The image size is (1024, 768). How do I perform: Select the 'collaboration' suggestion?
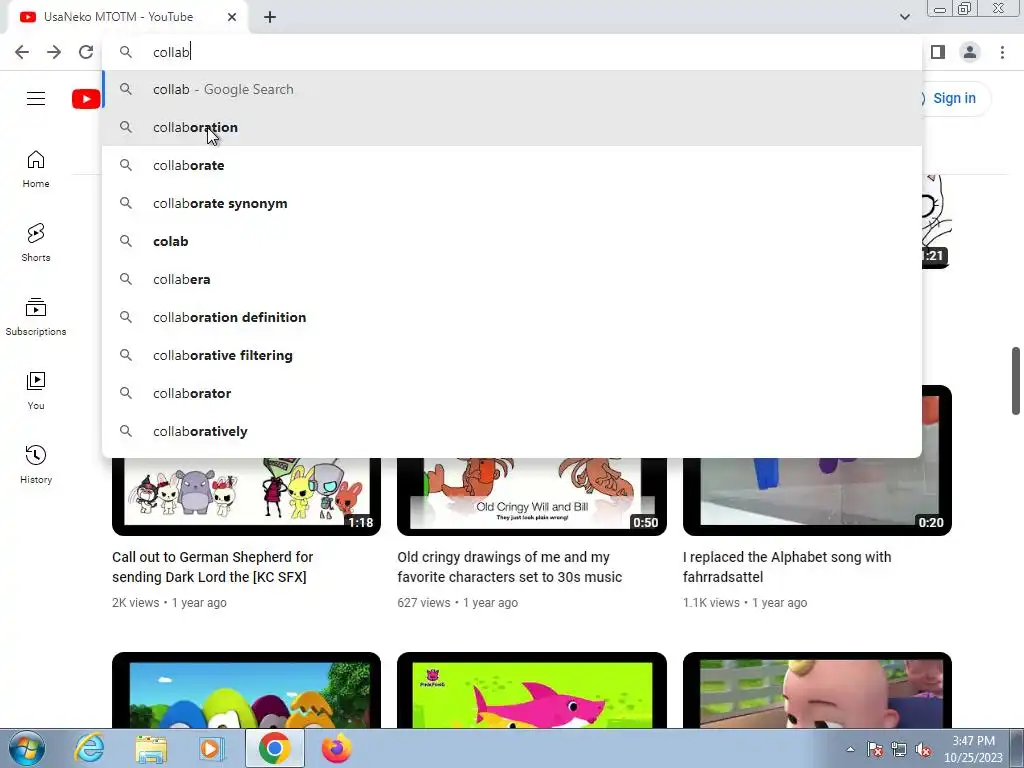click(x=512, y=127)
